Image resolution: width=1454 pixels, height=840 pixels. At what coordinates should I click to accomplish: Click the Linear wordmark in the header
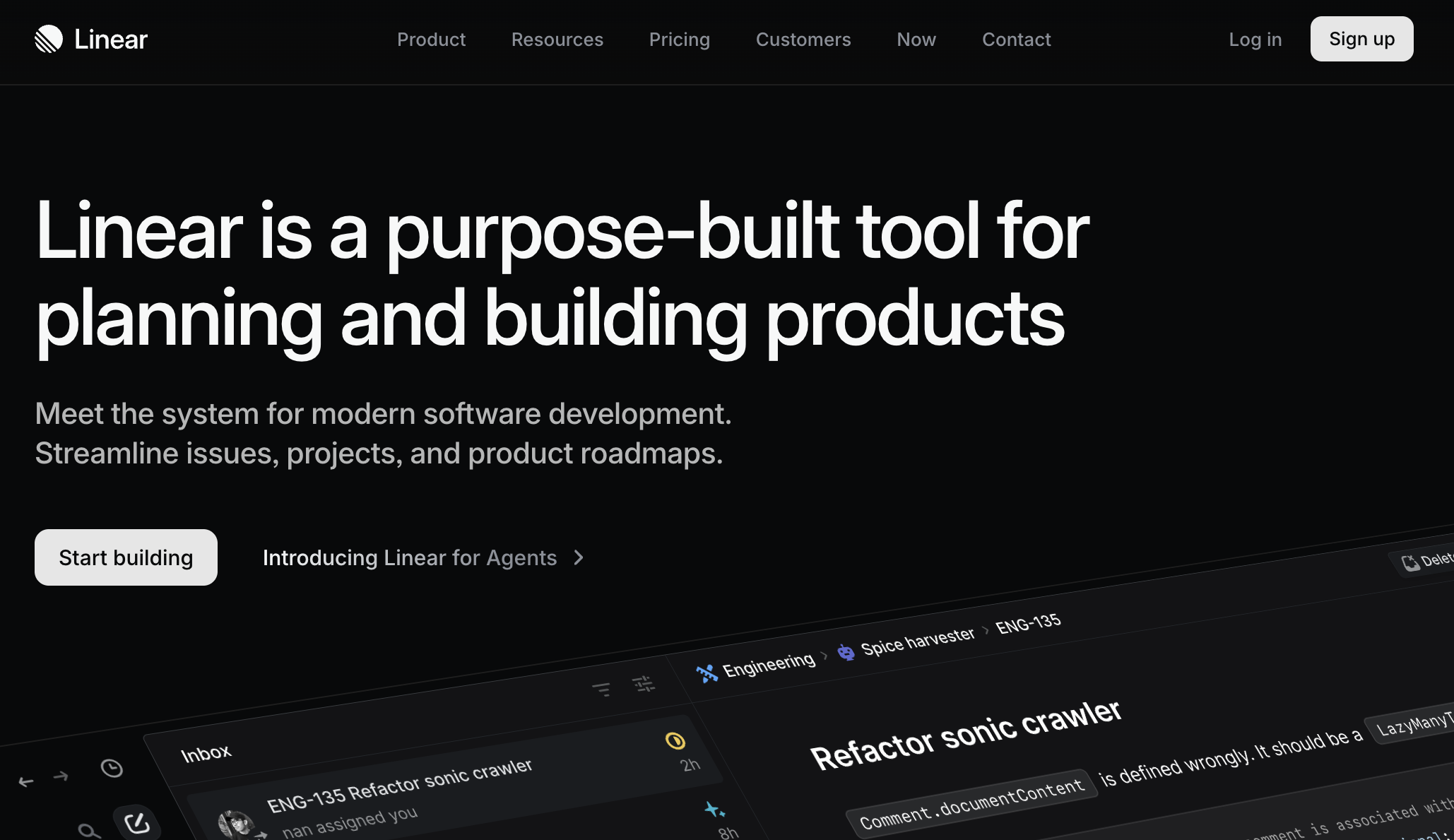click(111, 40)
